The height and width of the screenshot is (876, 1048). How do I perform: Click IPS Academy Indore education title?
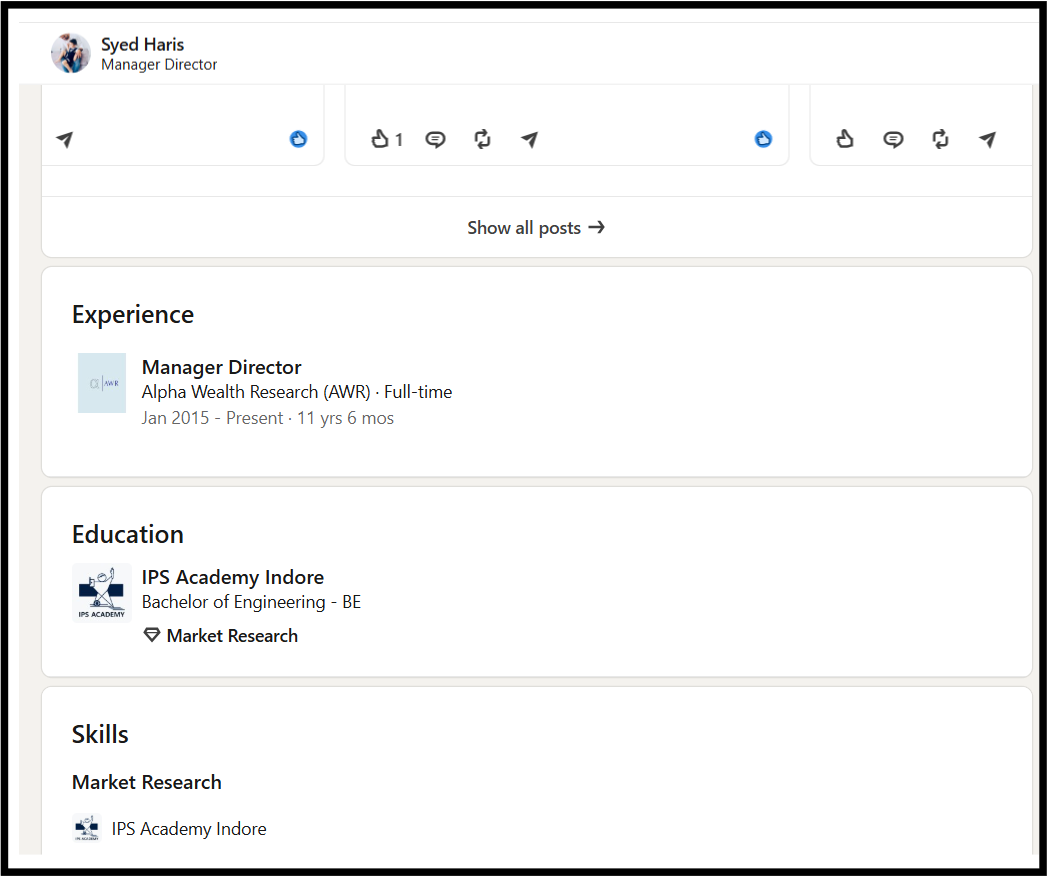click(233, 577)
